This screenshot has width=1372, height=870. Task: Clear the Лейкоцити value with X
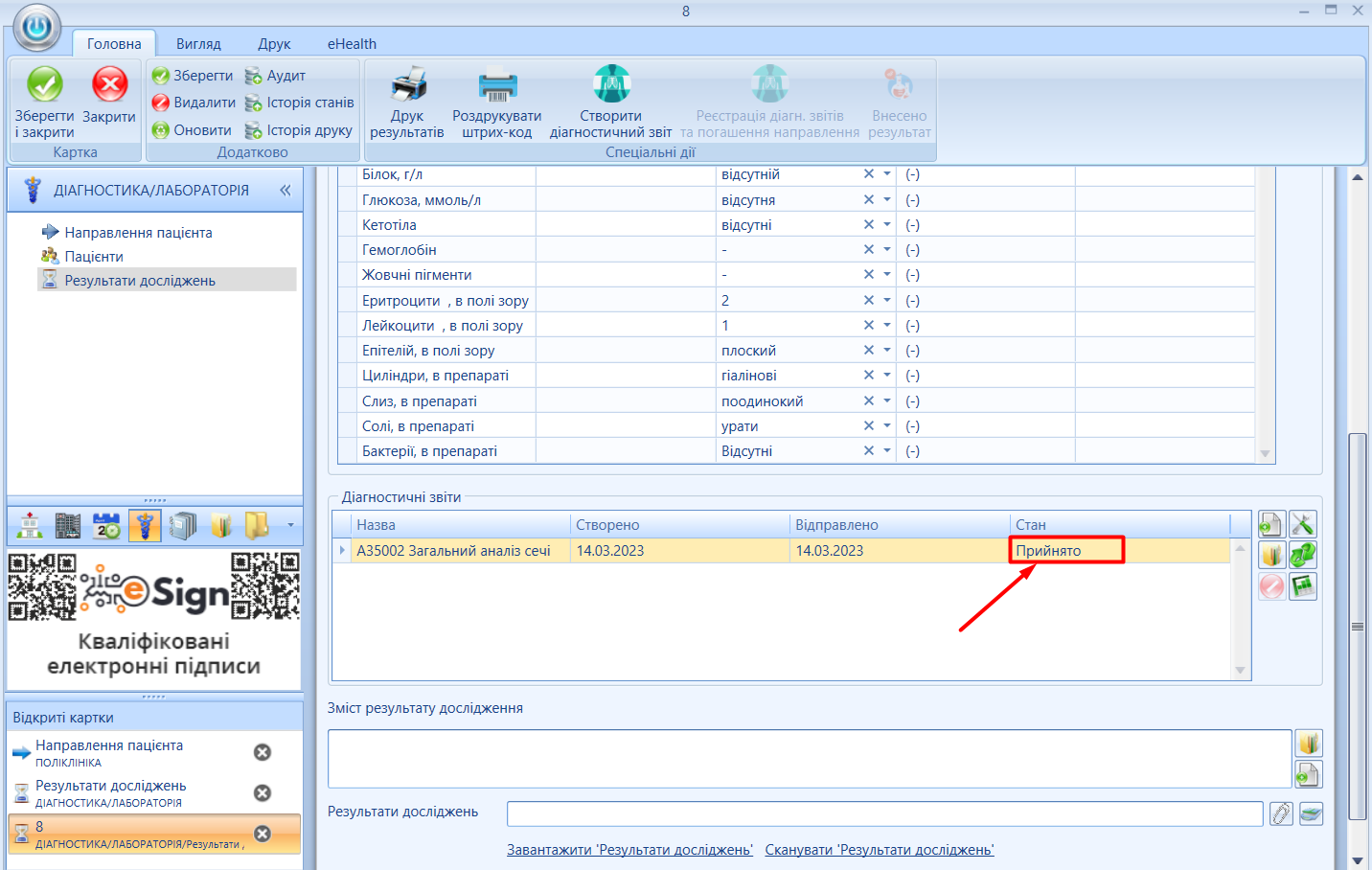[869, 325]
